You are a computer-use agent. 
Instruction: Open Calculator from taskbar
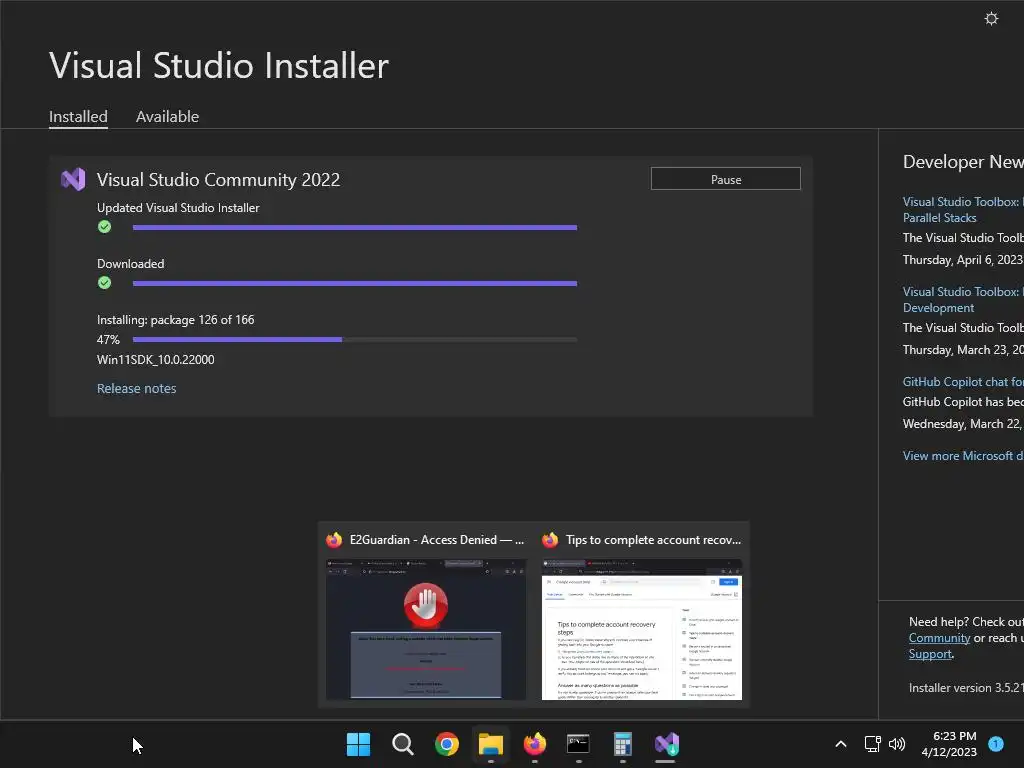click(x=622, y=744)
